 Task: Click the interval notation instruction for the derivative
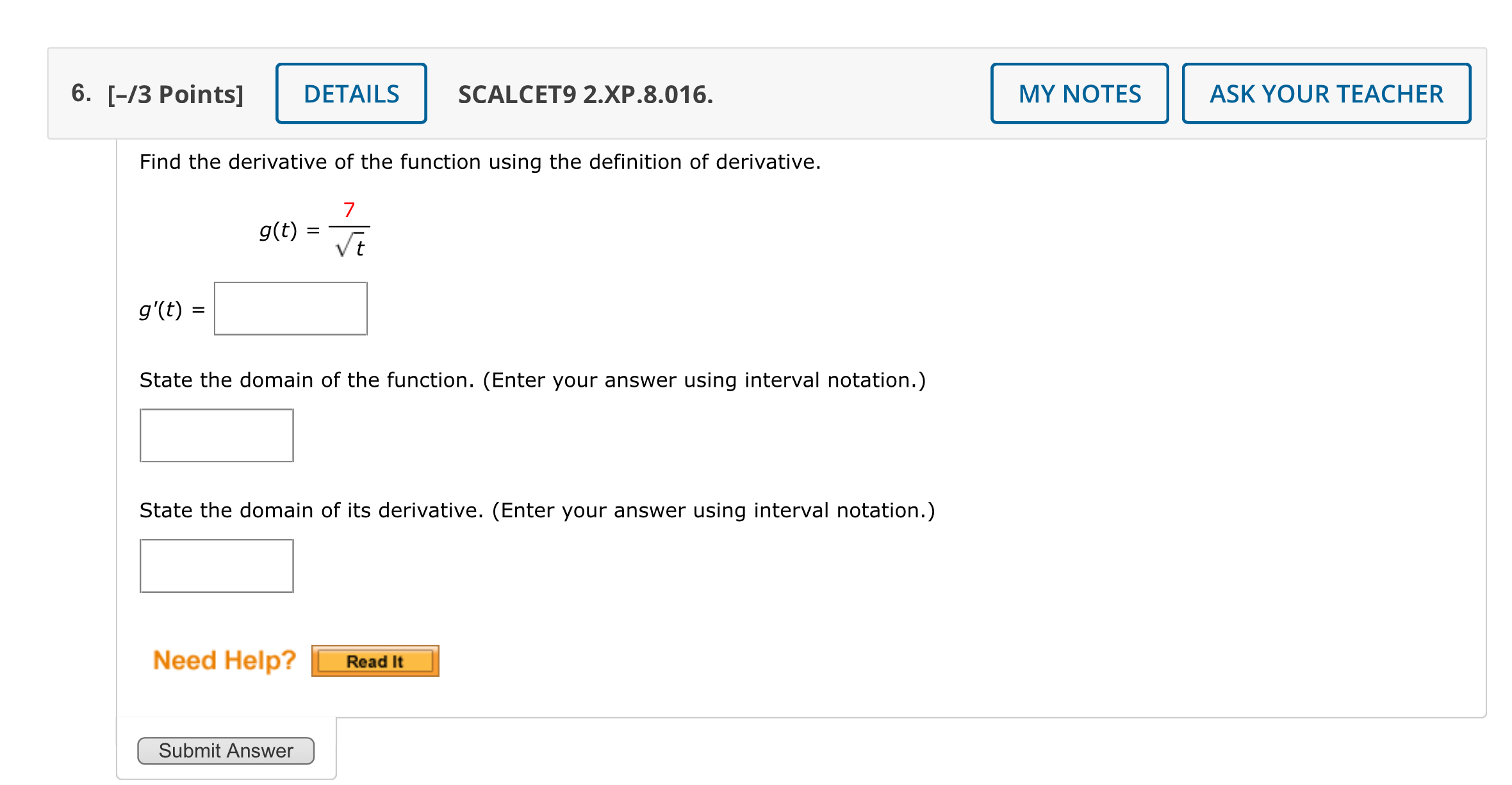pos(537,510)
